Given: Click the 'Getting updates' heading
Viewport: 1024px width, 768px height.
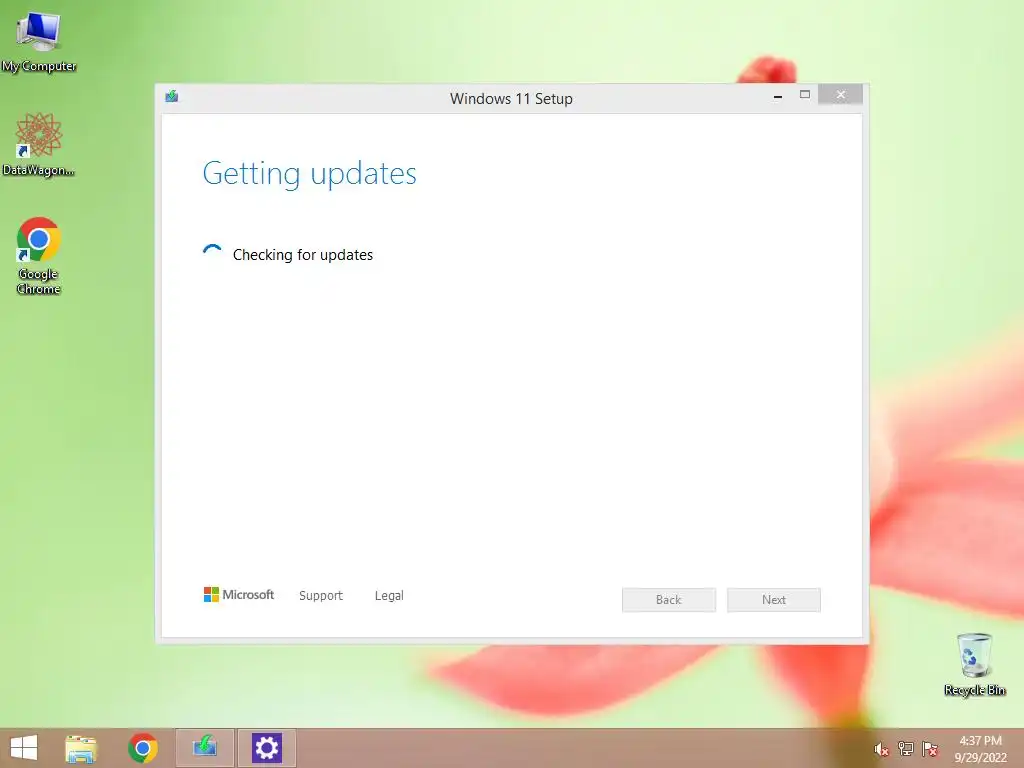Looking at the screenshot, I should [310, 174].
